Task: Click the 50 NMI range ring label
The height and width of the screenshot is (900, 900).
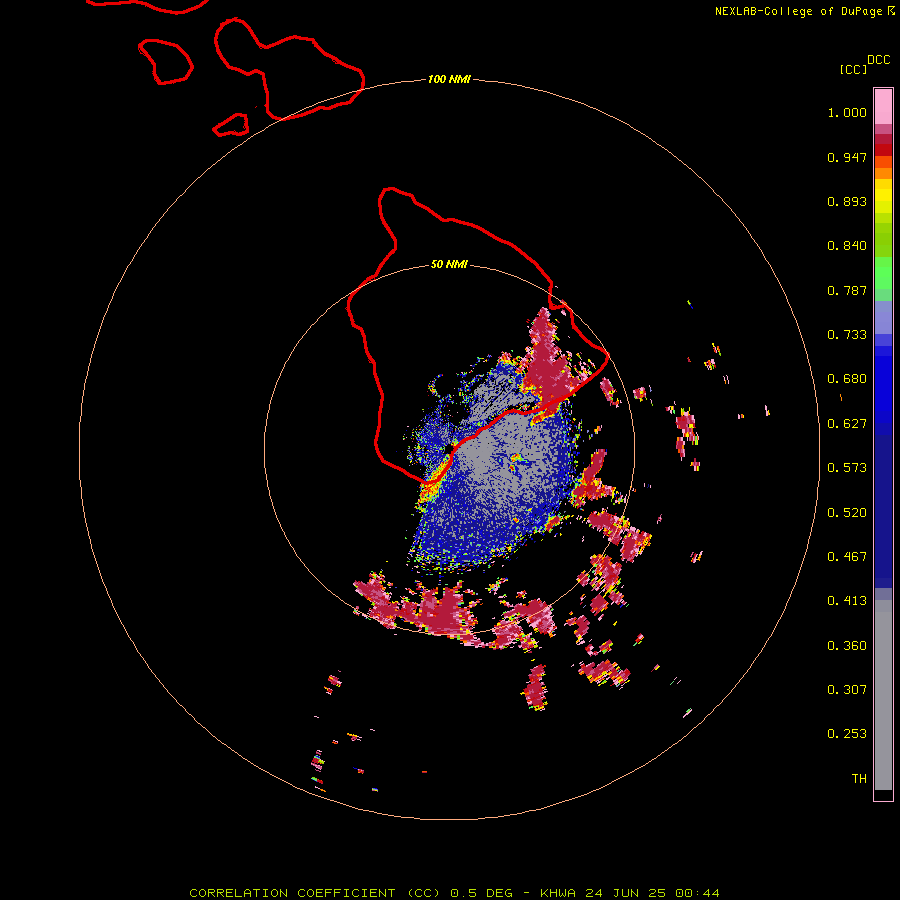Action: [449, 264]
